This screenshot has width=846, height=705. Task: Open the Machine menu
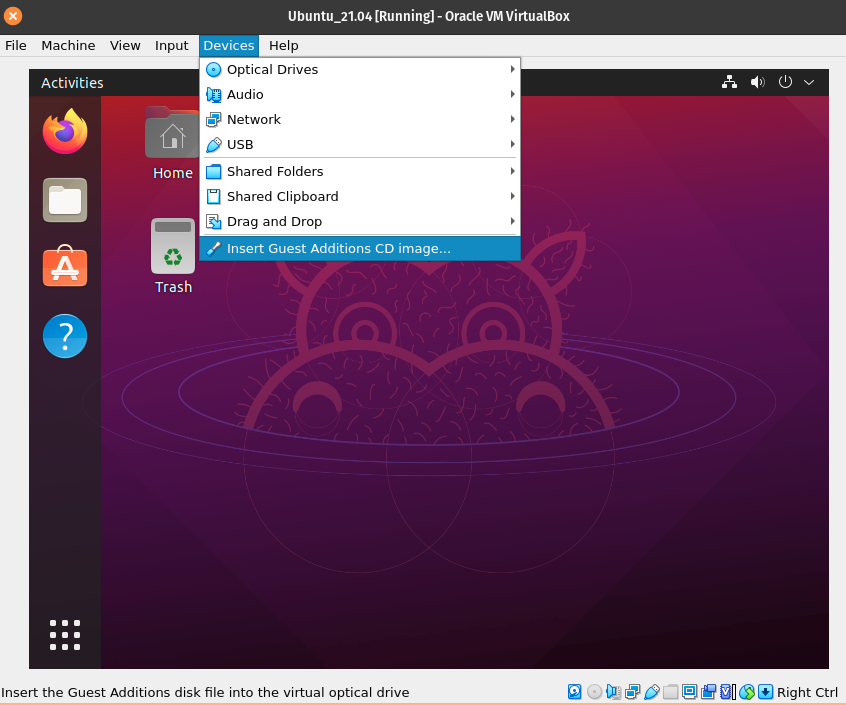click(x=68, y=46)
